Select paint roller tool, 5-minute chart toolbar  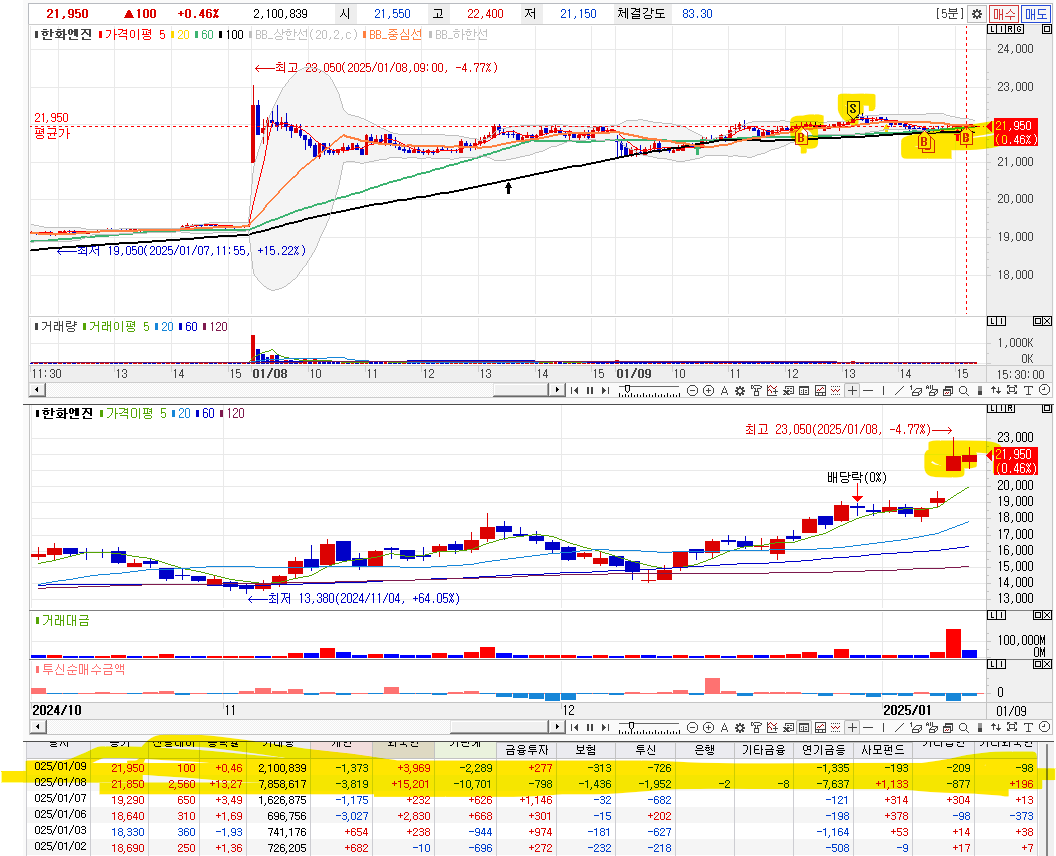[x=756, y=391]
